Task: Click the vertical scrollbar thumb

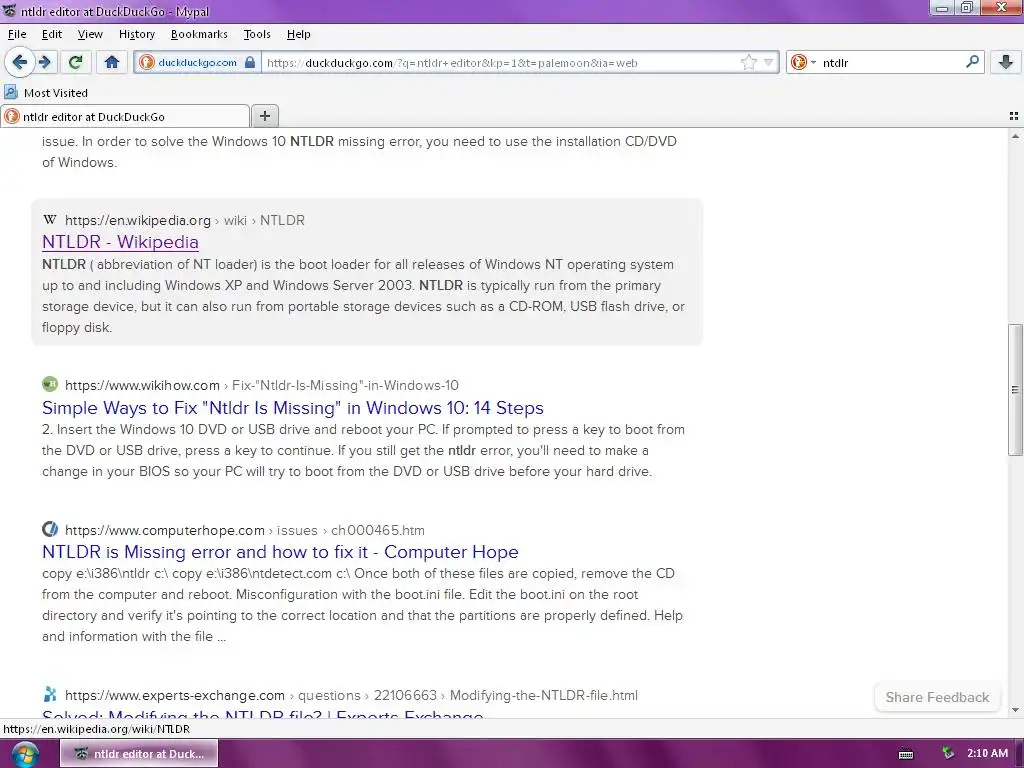Action: coord(1015,390)
